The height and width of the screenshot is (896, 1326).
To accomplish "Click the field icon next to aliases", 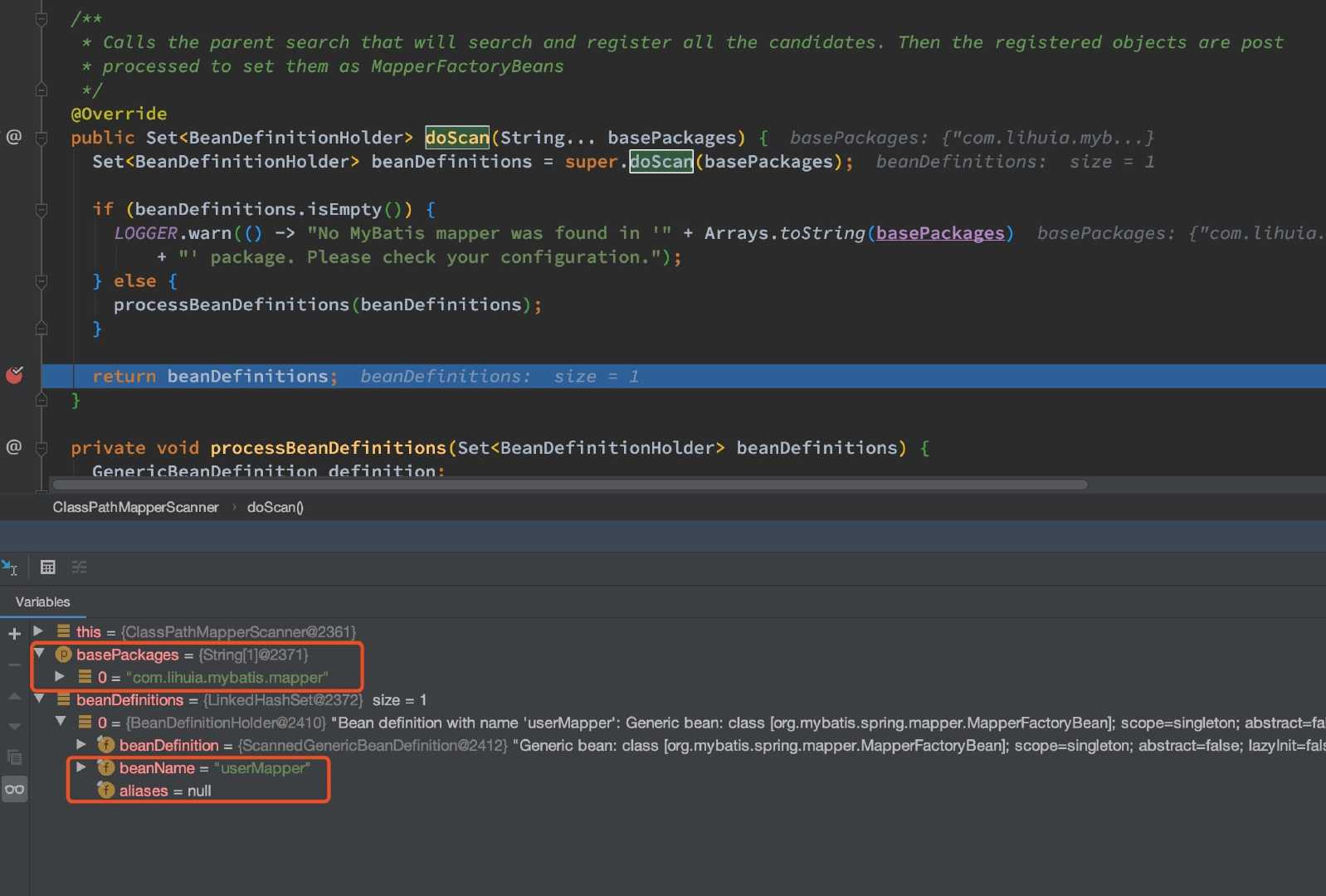I will (x=106, y=791).
